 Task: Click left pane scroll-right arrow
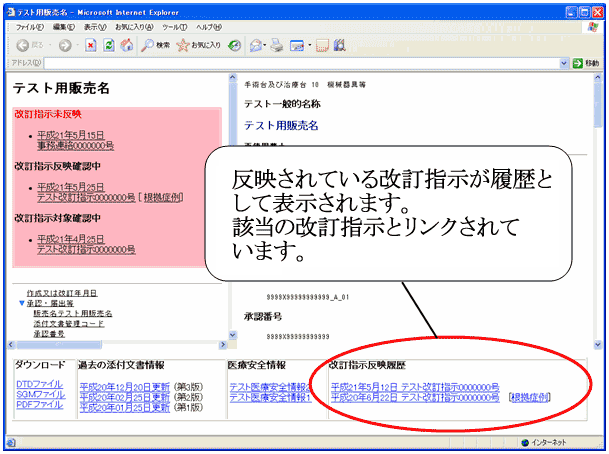[x=223, y=344]
